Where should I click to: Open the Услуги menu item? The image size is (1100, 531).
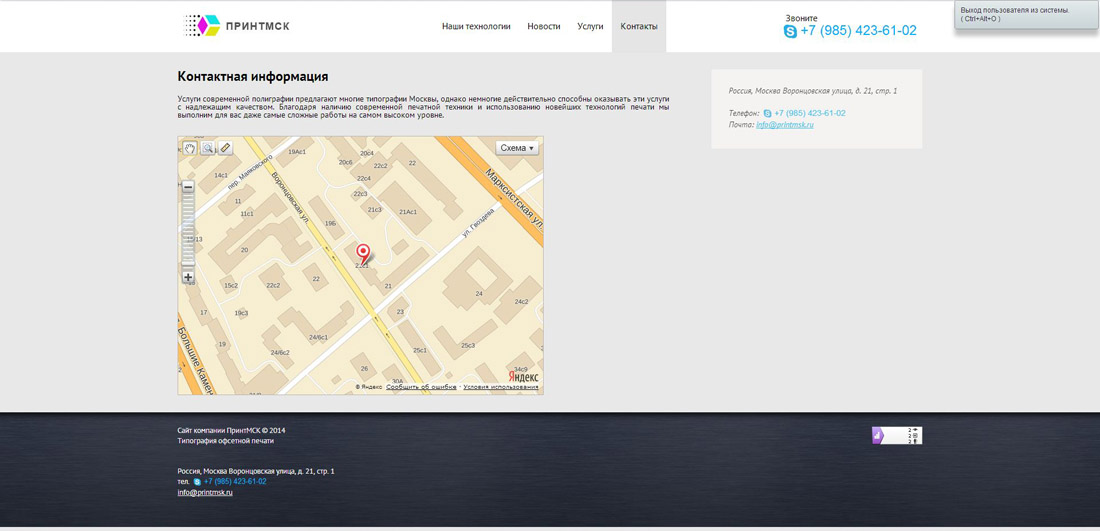(590, 27)
